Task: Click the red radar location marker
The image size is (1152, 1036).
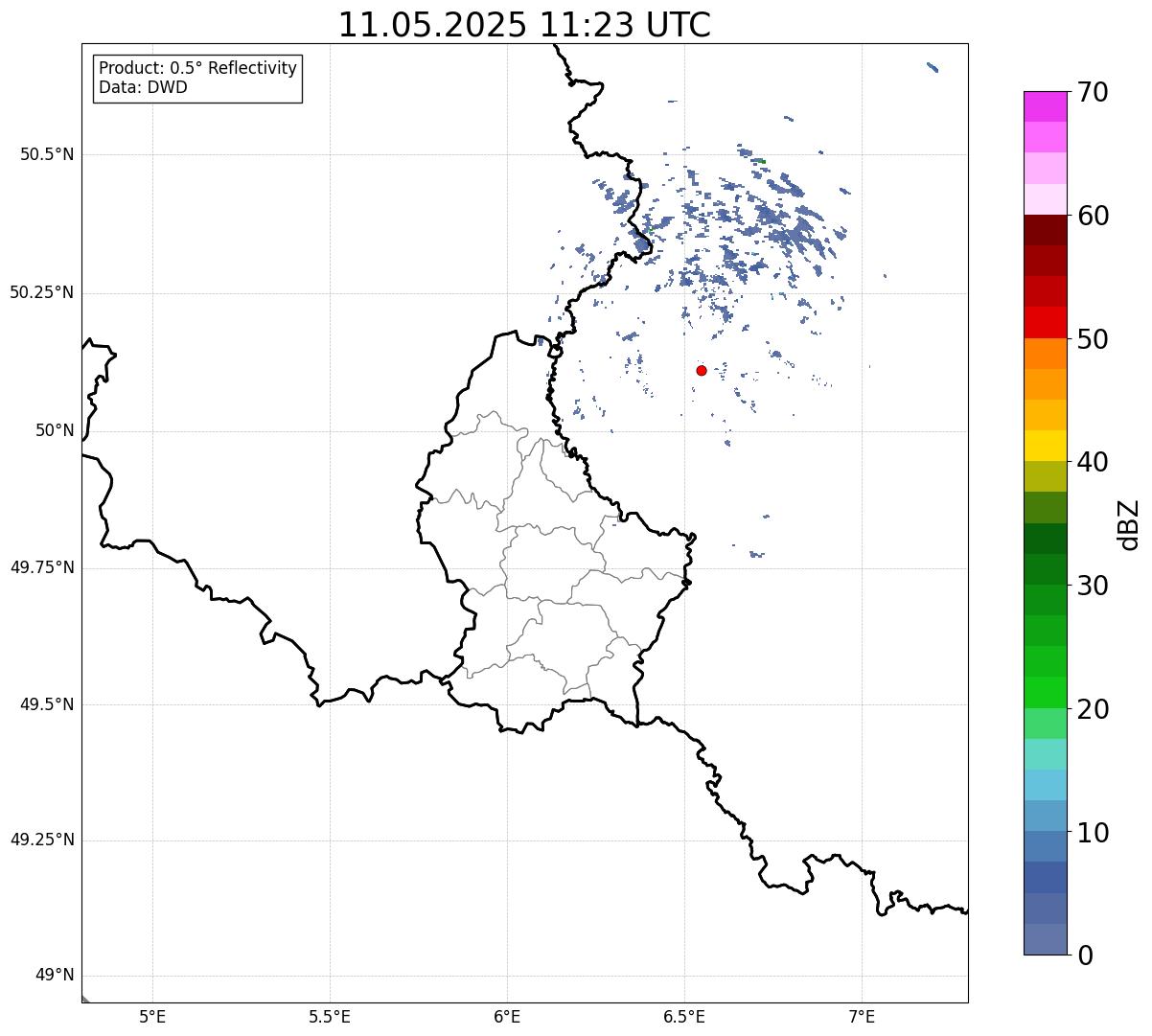Action: (x=702, y=370)
